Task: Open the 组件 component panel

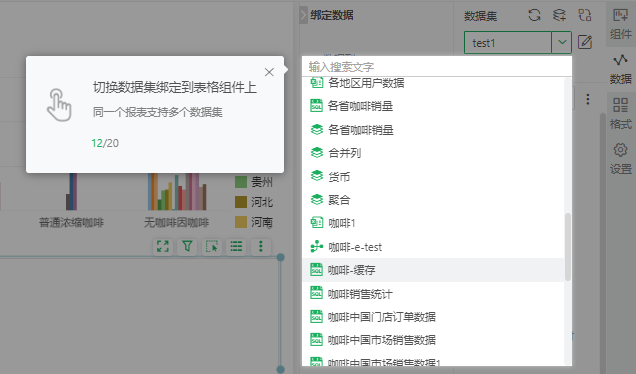Action: 621,24
